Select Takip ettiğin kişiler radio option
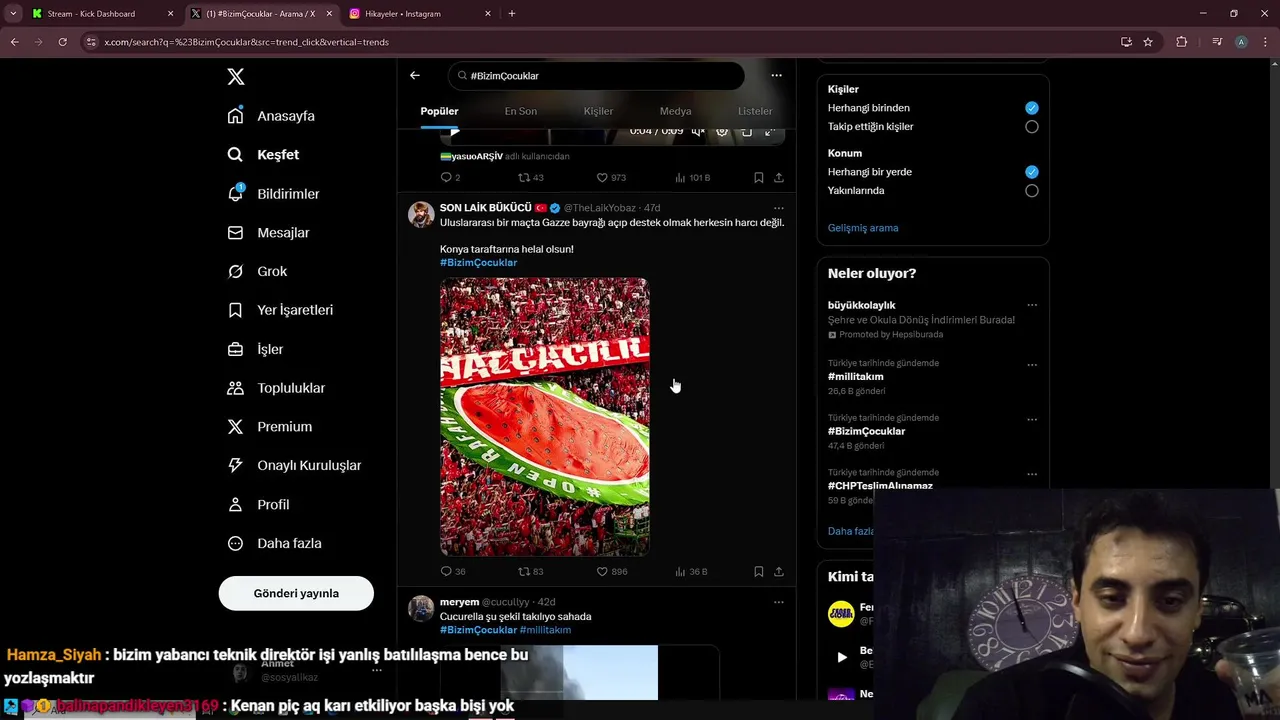The width and height of the screenshot is (1280, 720). pos(1032,127)
